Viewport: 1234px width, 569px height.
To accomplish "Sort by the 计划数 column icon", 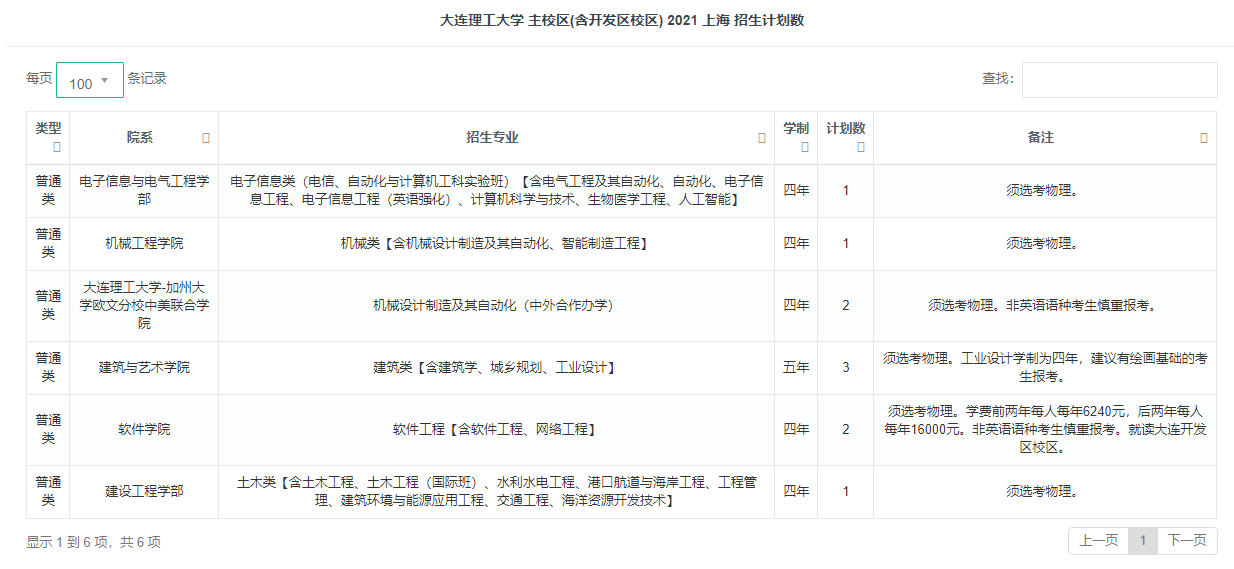I will click(x=860, y=147).
